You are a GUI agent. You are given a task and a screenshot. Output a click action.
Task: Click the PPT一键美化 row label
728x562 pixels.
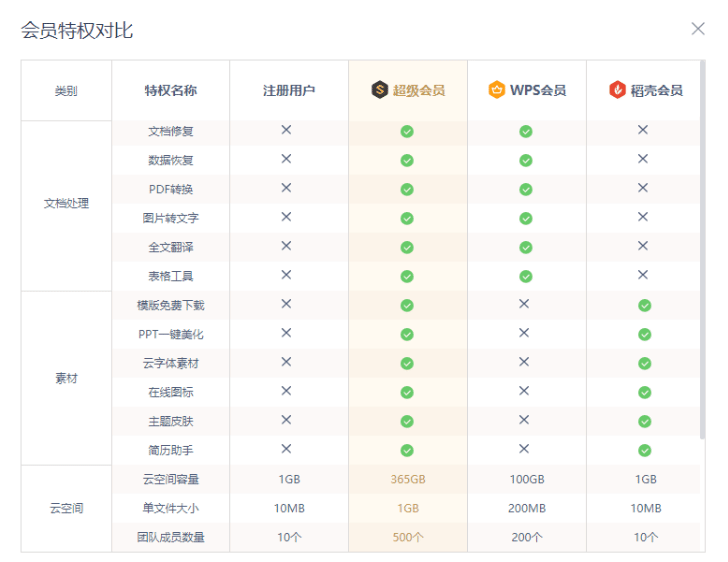click(x=170, y=334)
